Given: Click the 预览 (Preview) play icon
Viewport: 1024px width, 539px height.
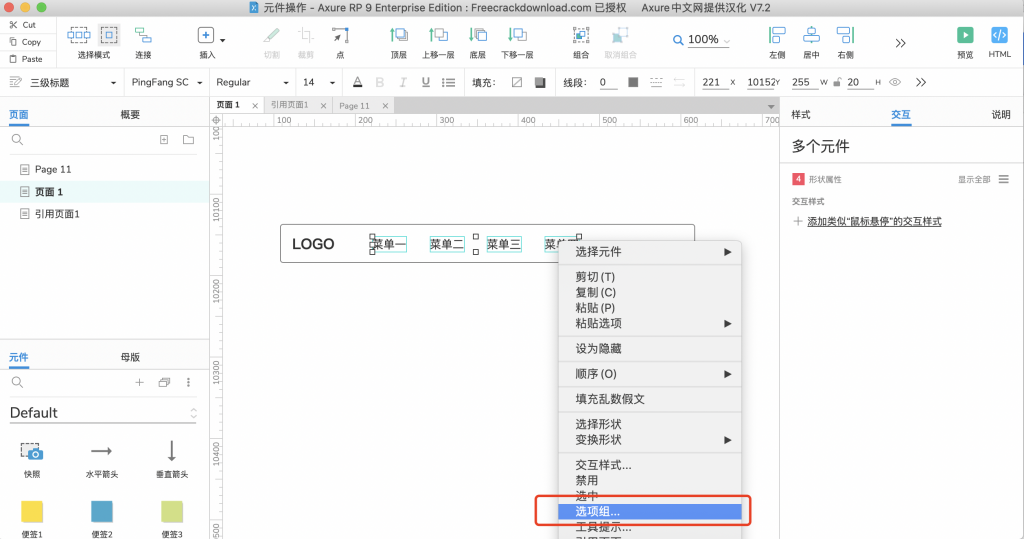Looking at the screenshot, I should pos(964,36).
